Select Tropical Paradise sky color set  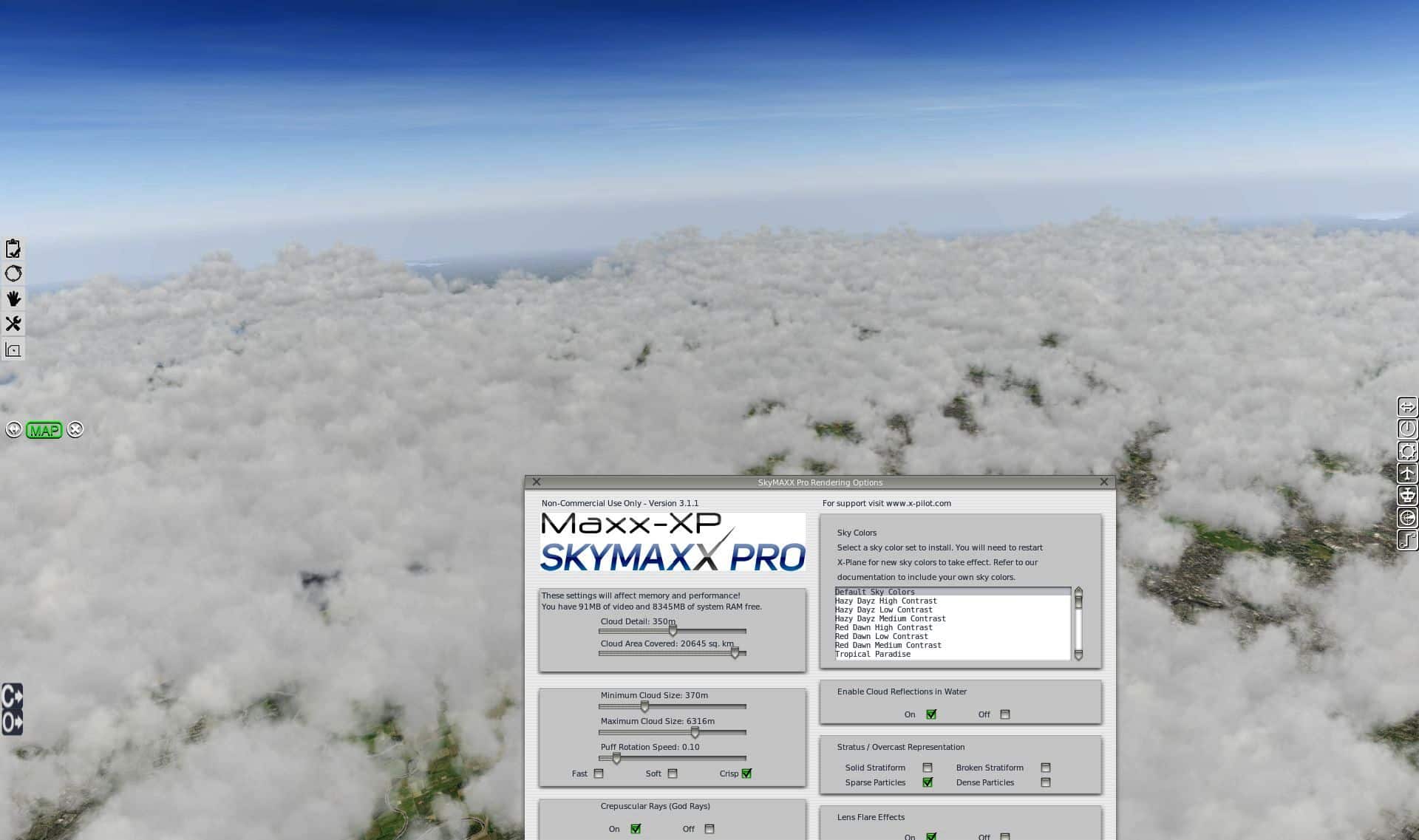click(873, 654)
